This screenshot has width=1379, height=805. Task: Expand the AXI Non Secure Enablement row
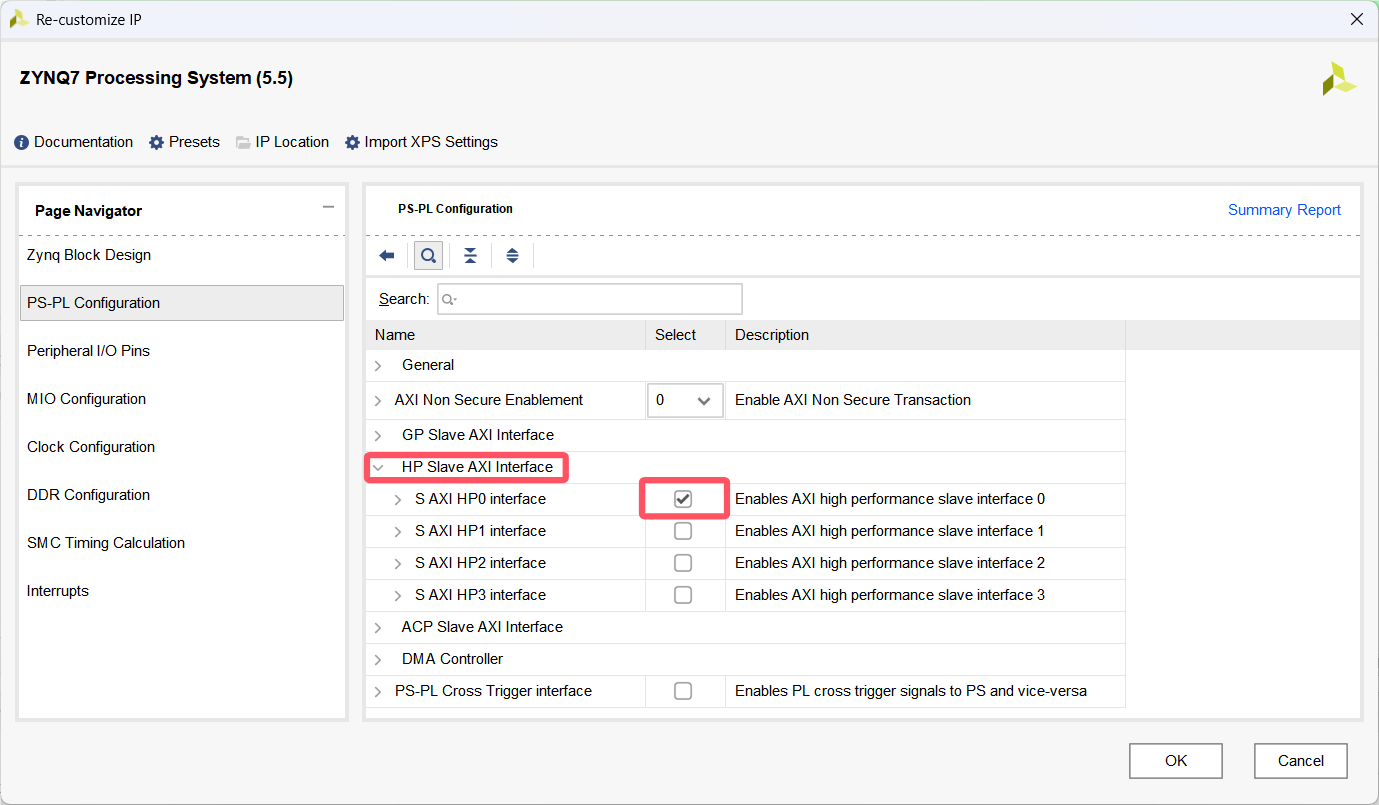[x=378, y=401]
